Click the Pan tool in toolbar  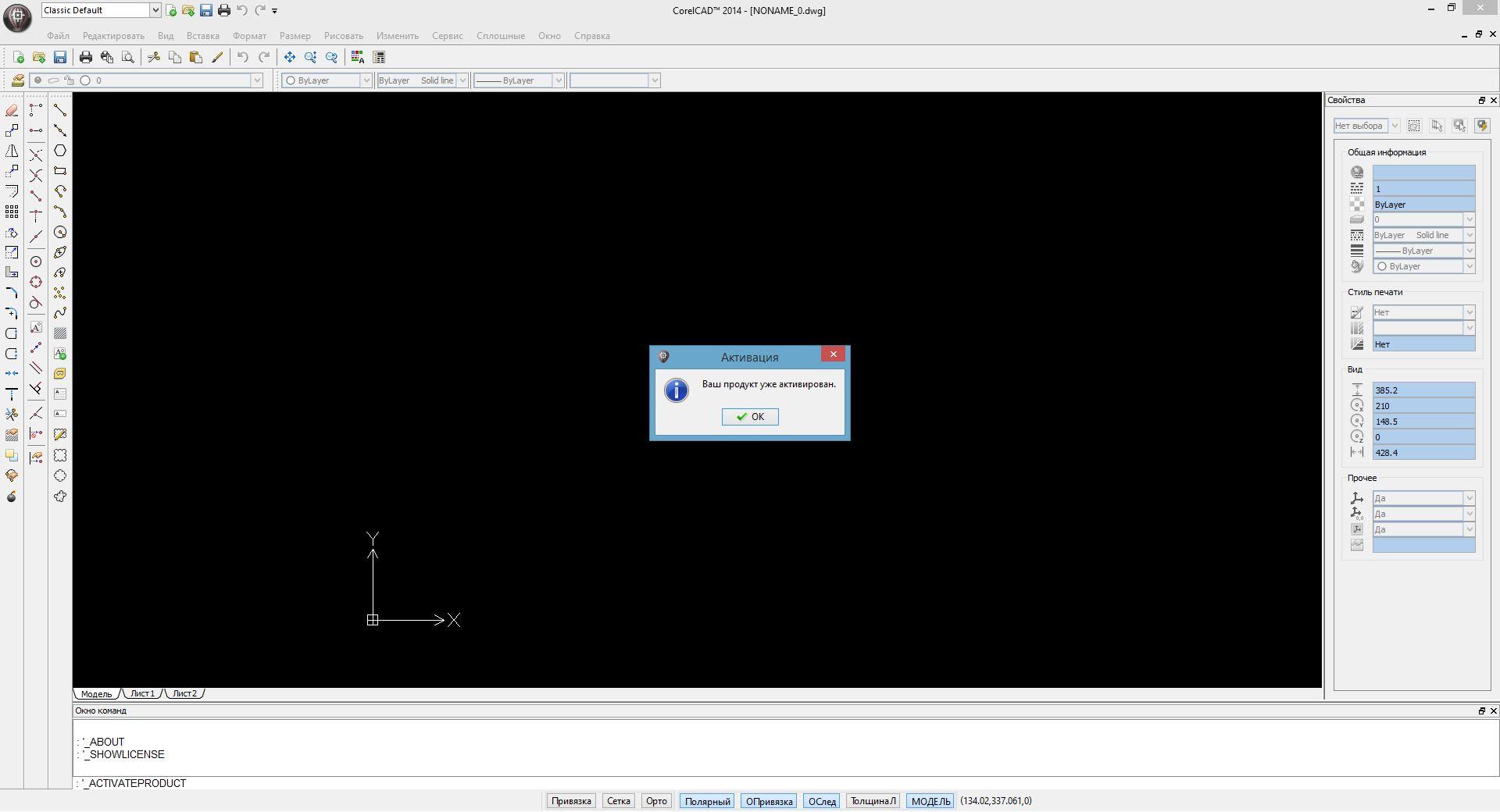point(290,57)
